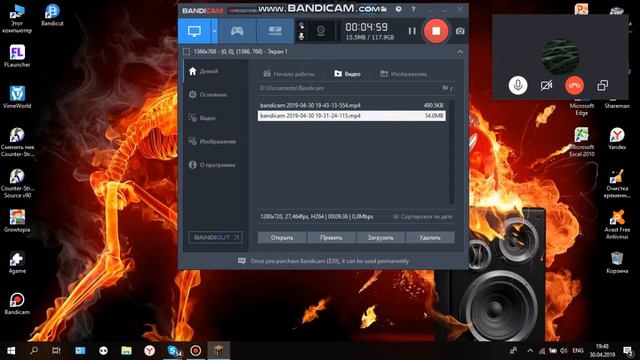Click the Править button

click(331, 238)
